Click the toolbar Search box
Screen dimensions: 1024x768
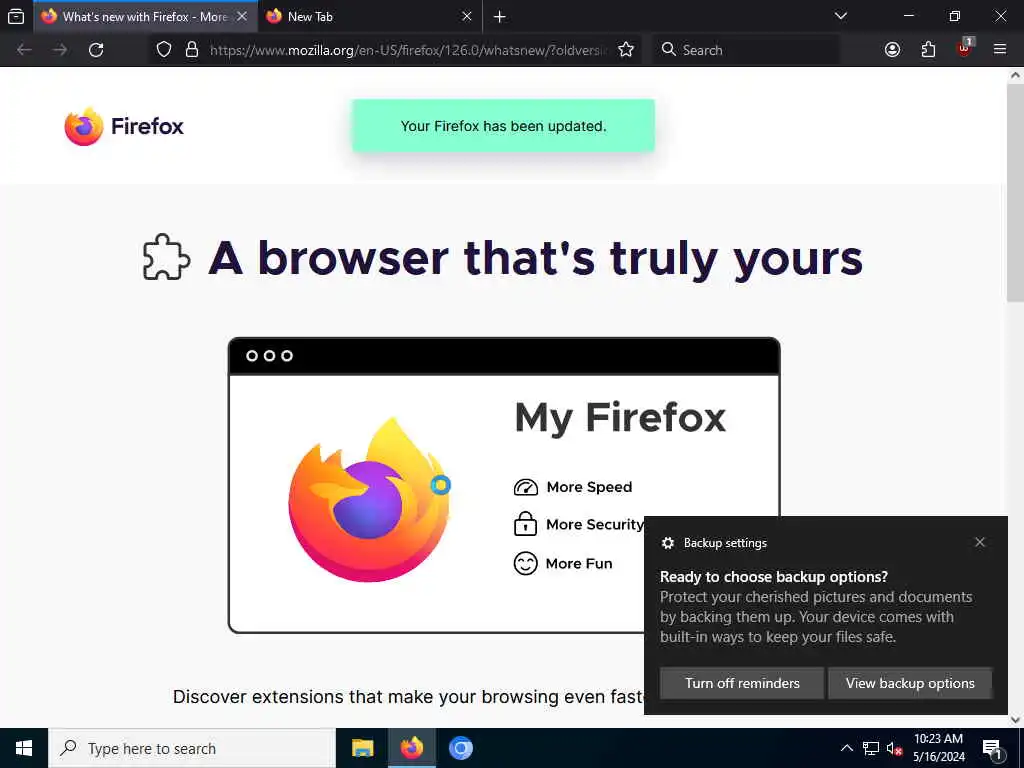pos(746,50)
